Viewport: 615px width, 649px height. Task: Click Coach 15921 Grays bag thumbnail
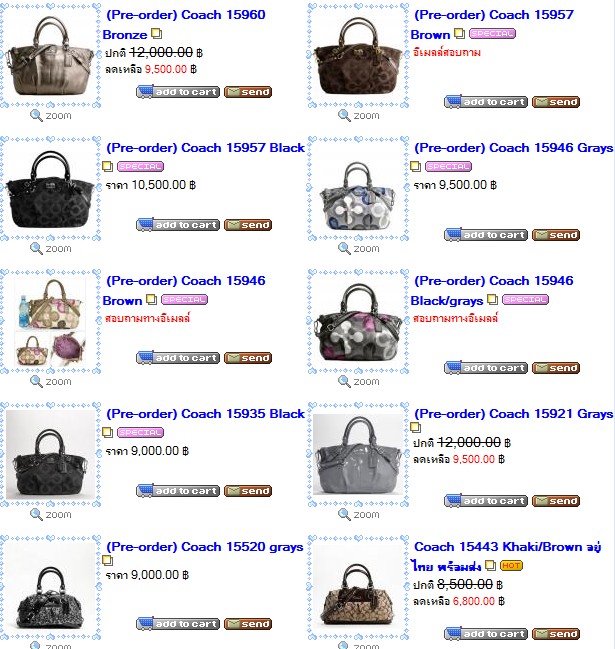tap(358, 454)
